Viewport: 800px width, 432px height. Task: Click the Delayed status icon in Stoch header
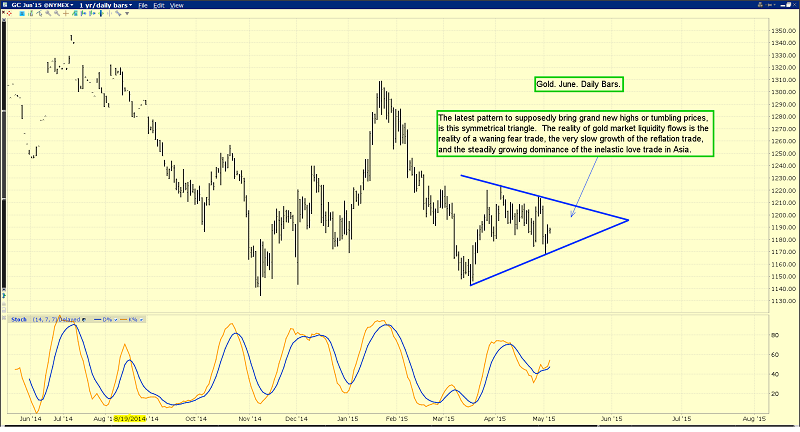pos(84,319)
